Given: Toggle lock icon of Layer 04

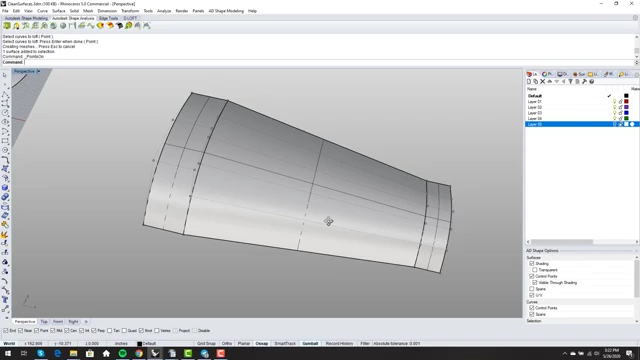Looking at the screenshot, I should pos(620,119).
